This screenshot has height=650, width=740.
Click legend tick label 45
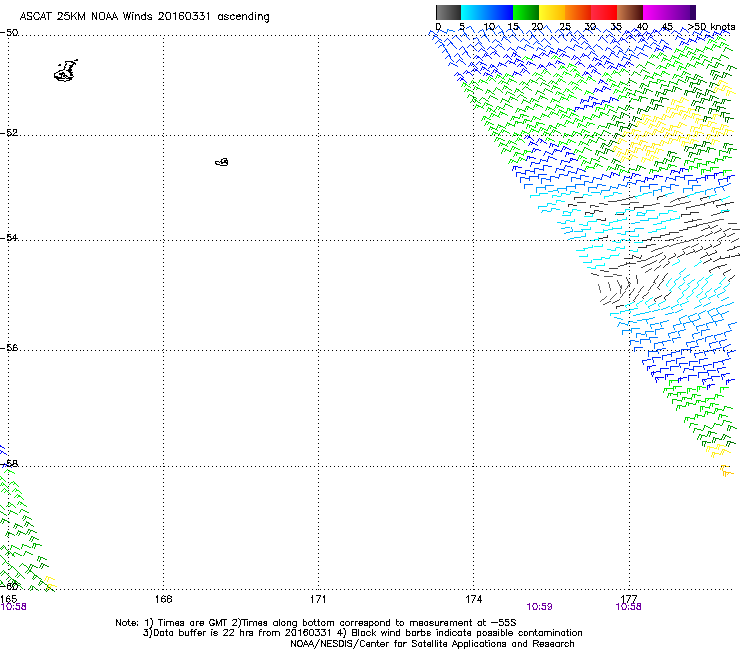[x=667, y=26]
